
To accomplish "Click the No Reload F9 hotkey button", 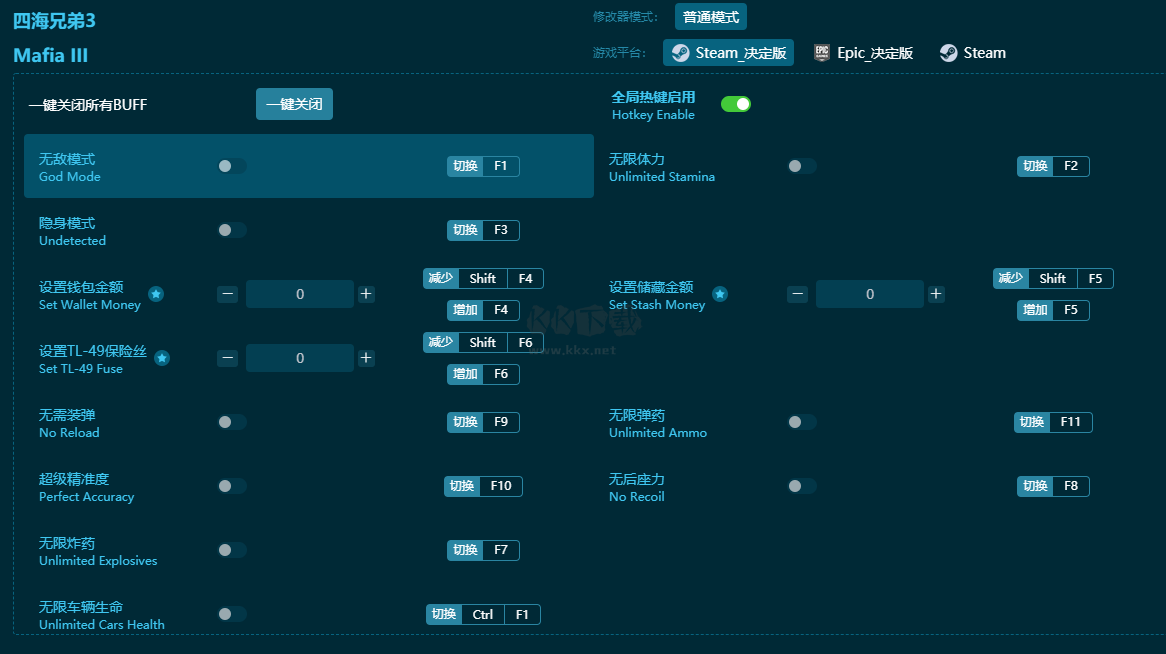I will [483, 422].
